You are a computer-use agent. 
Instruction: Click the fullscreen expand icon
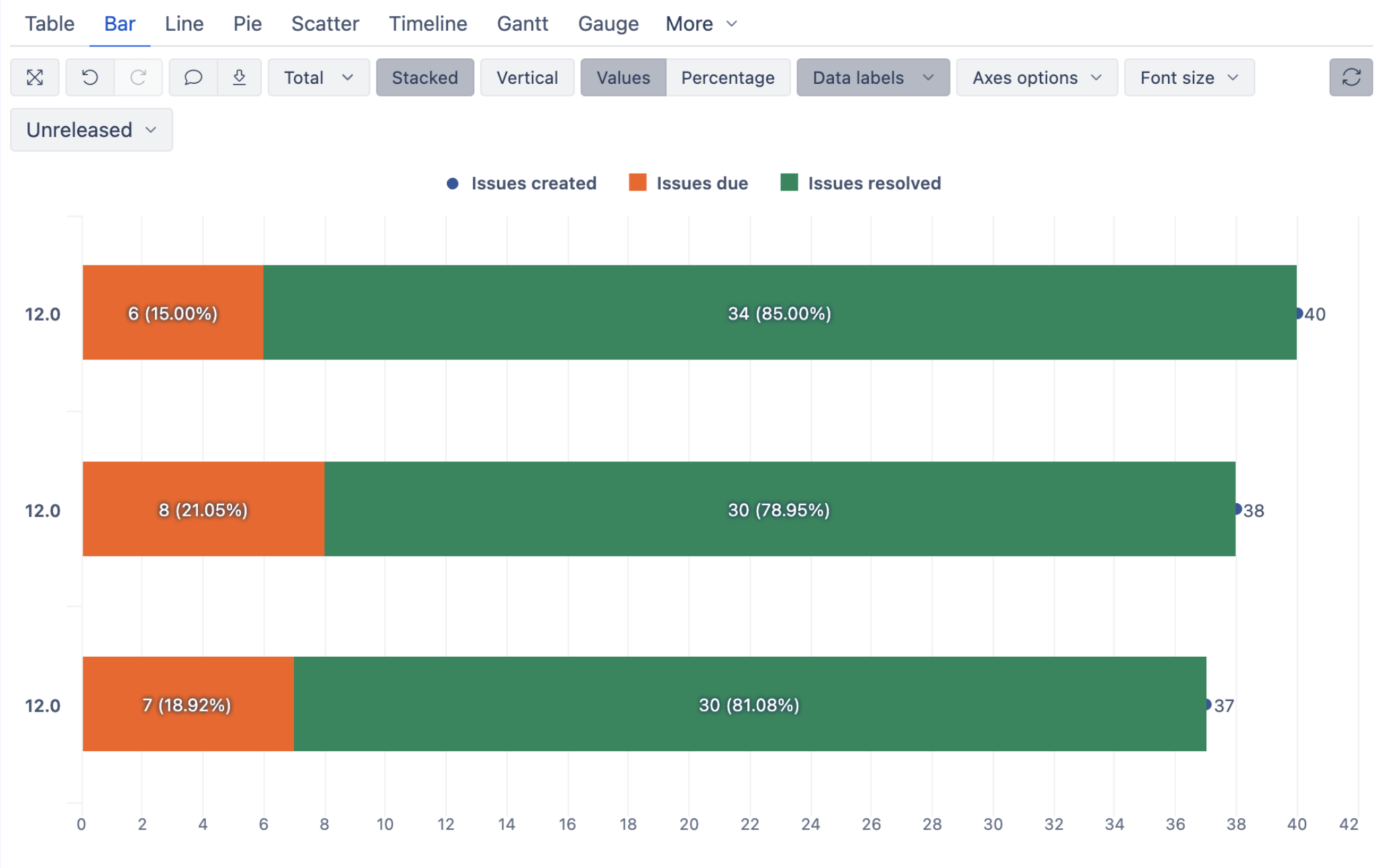pyautogui.click(x=35, y=78)
